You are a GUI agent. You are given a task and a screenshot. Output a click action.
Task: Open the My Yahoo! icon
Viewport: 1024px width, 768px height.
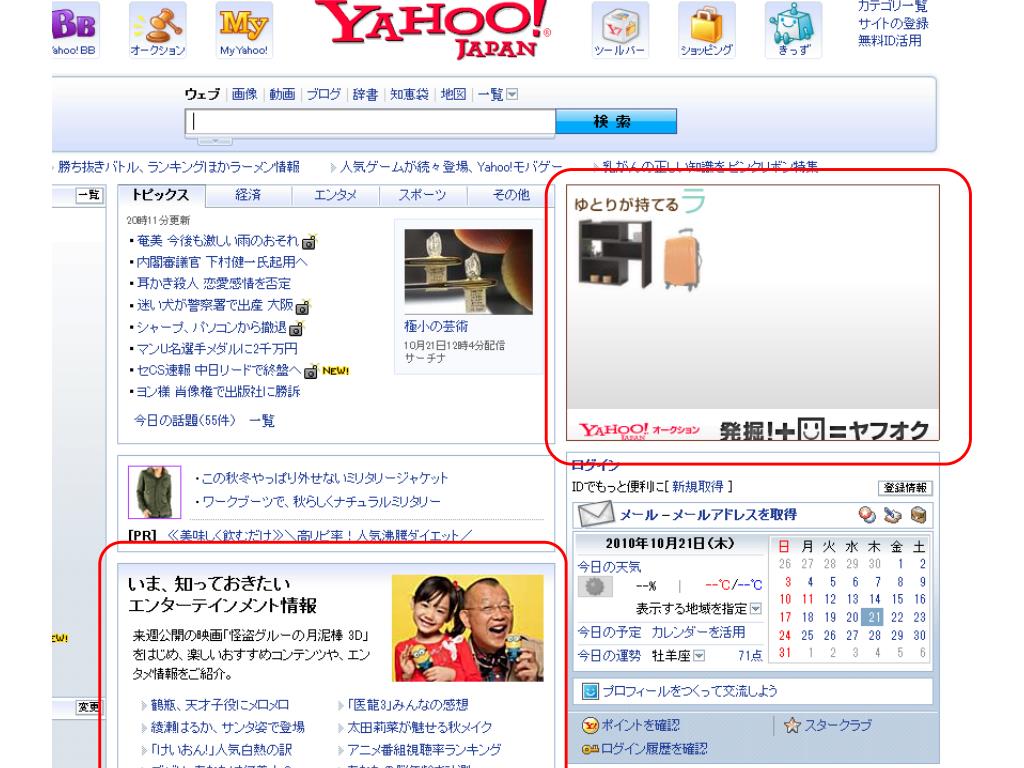coord(244,29)
